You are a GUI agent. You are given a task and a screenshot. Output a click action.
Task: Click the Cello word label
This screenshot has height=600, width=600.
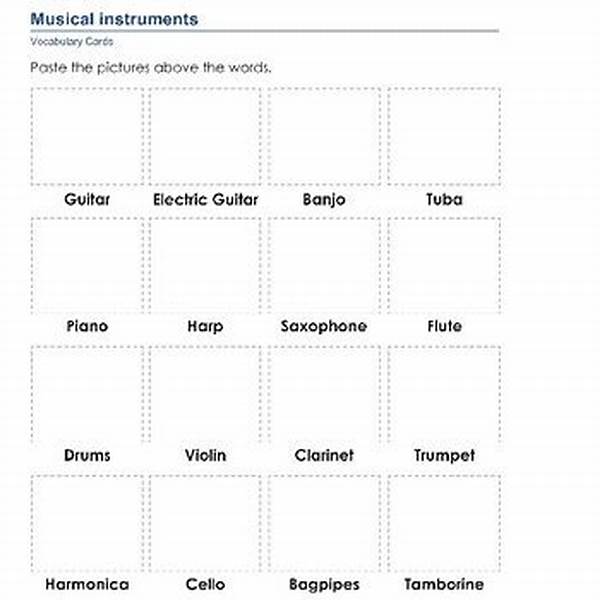point(205,584)
